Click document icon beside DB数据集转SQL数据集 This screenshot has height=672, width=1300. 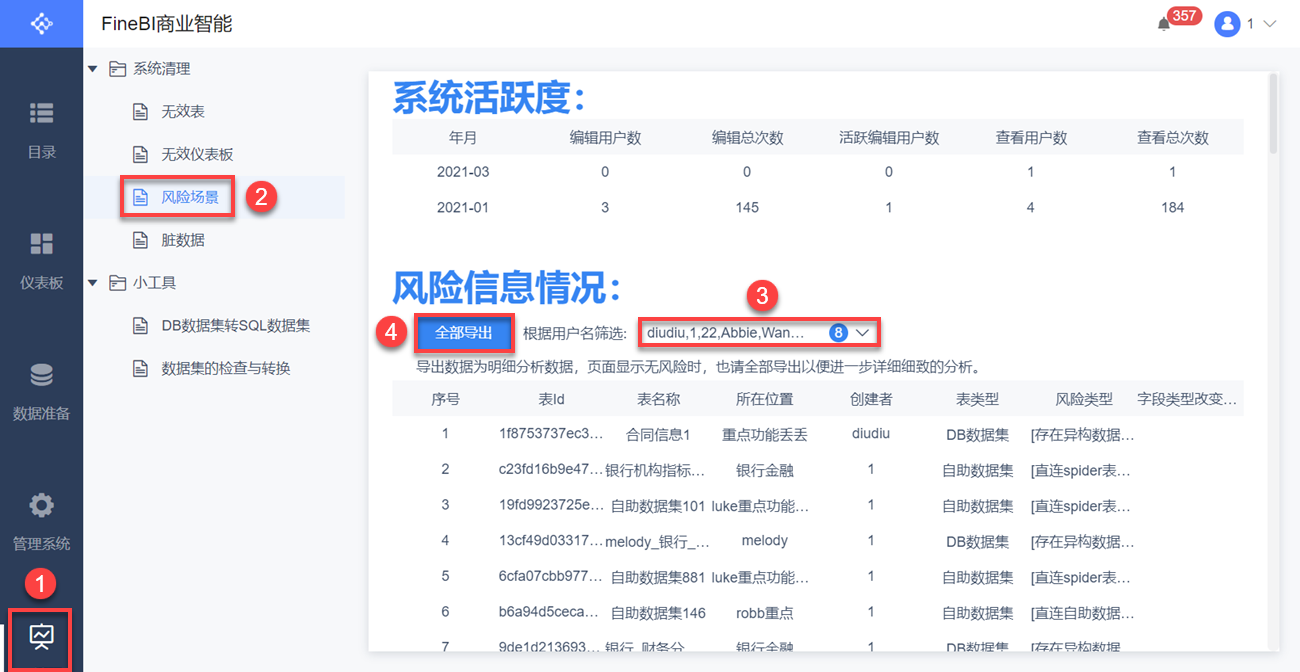click(x=141, y=326)
